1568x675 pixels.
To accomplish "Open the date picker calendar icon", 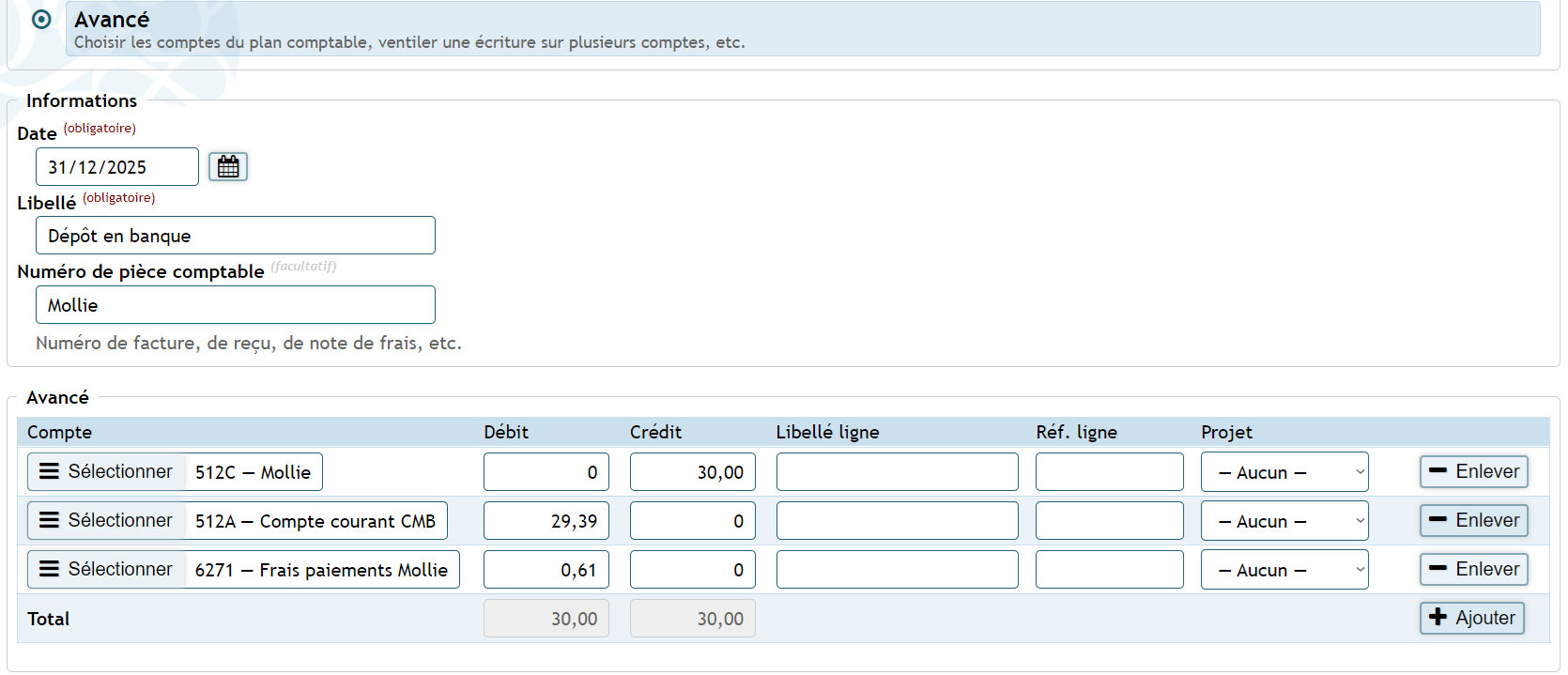I will (x=227, y=167).
